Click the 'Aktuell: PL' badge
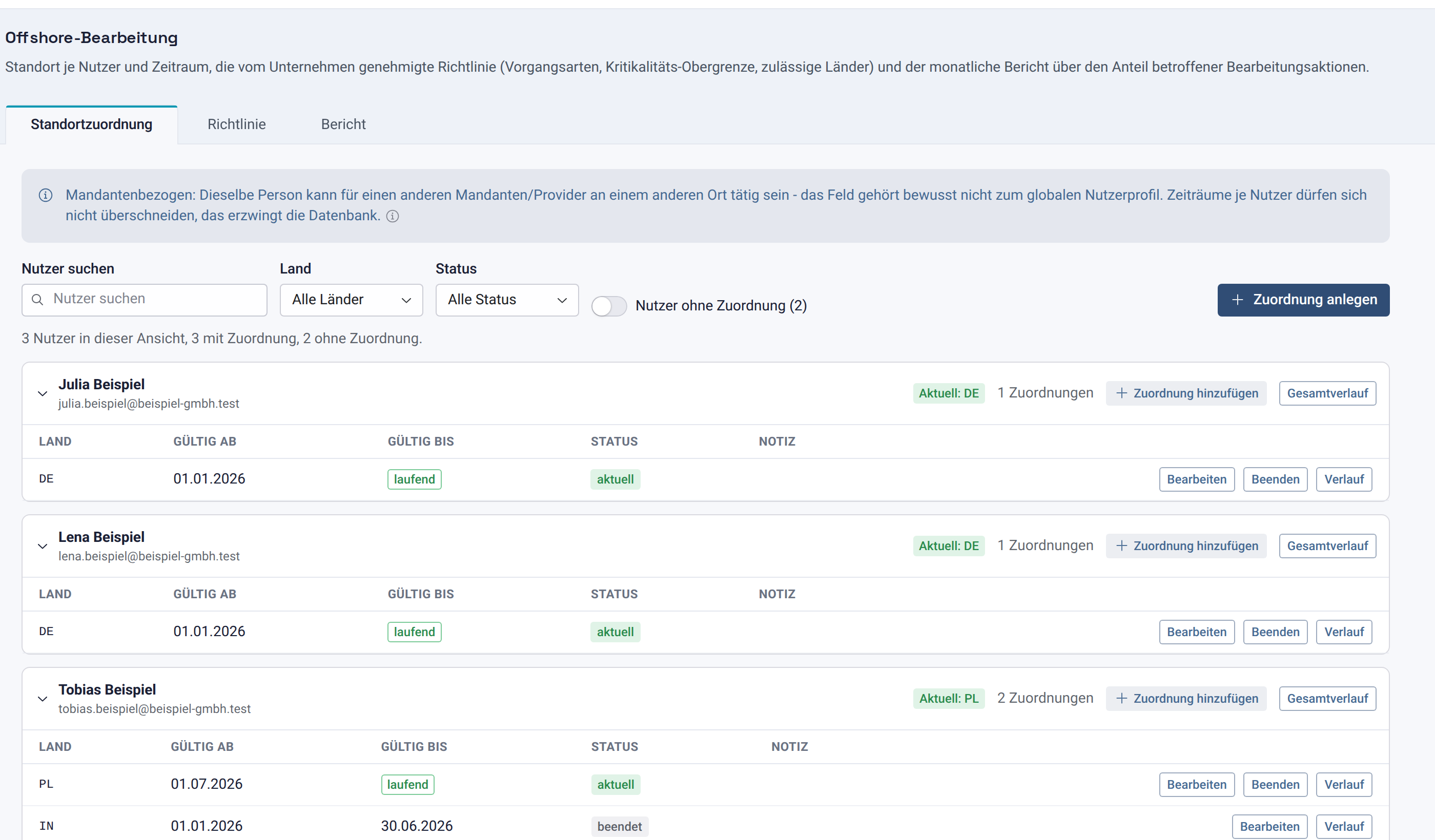This screenshot has width=1435, height=840. [949, 698]
